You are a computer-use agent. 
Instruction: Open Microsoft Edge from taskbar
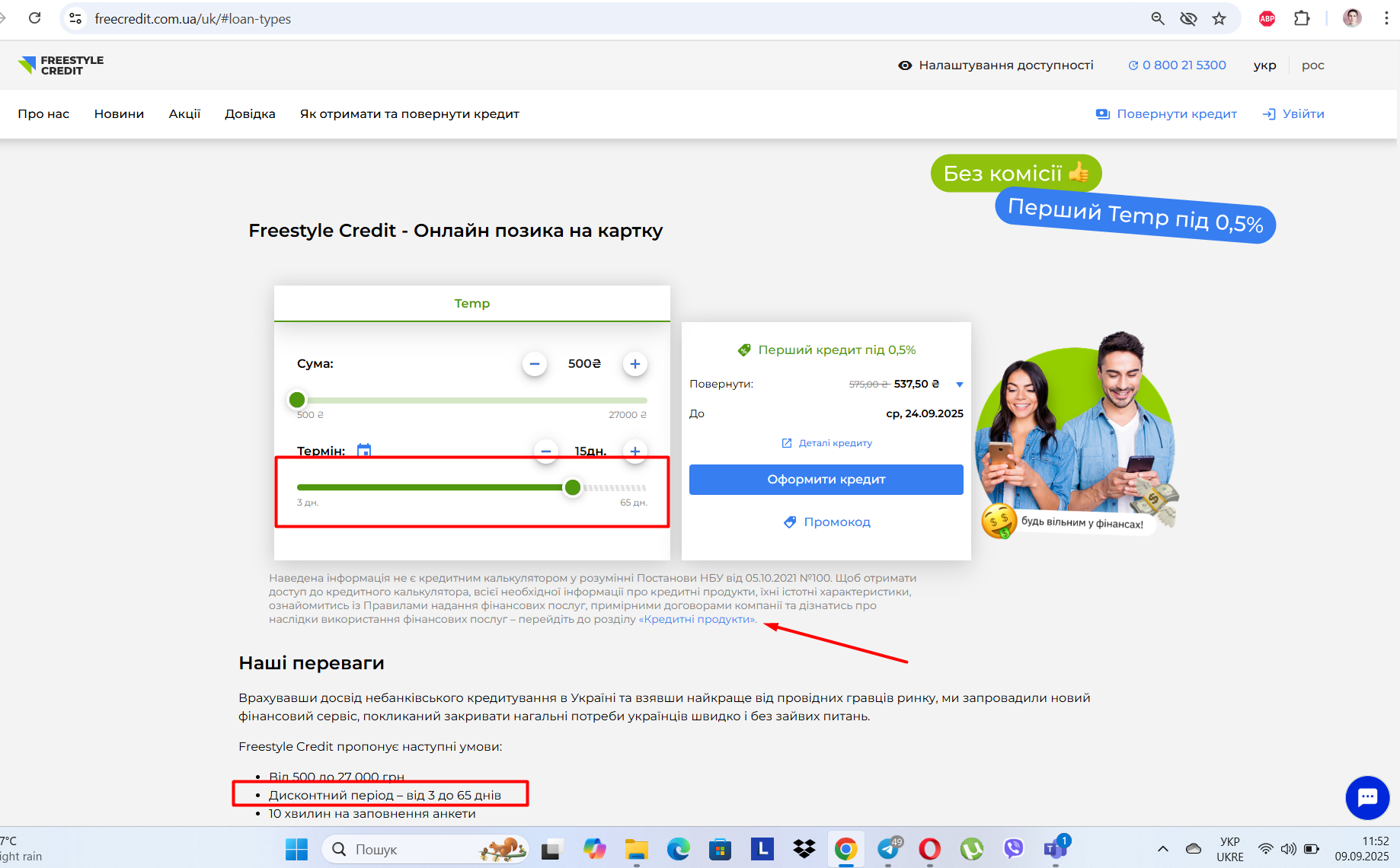click(678, 849)
